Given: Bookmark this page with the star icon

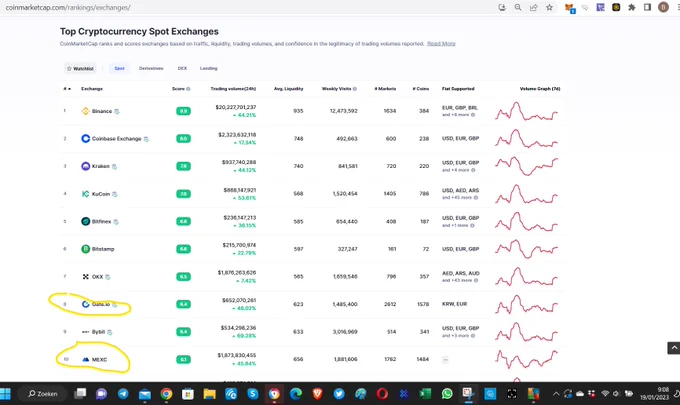Looking at the screenshot, I should click(549, 7).
